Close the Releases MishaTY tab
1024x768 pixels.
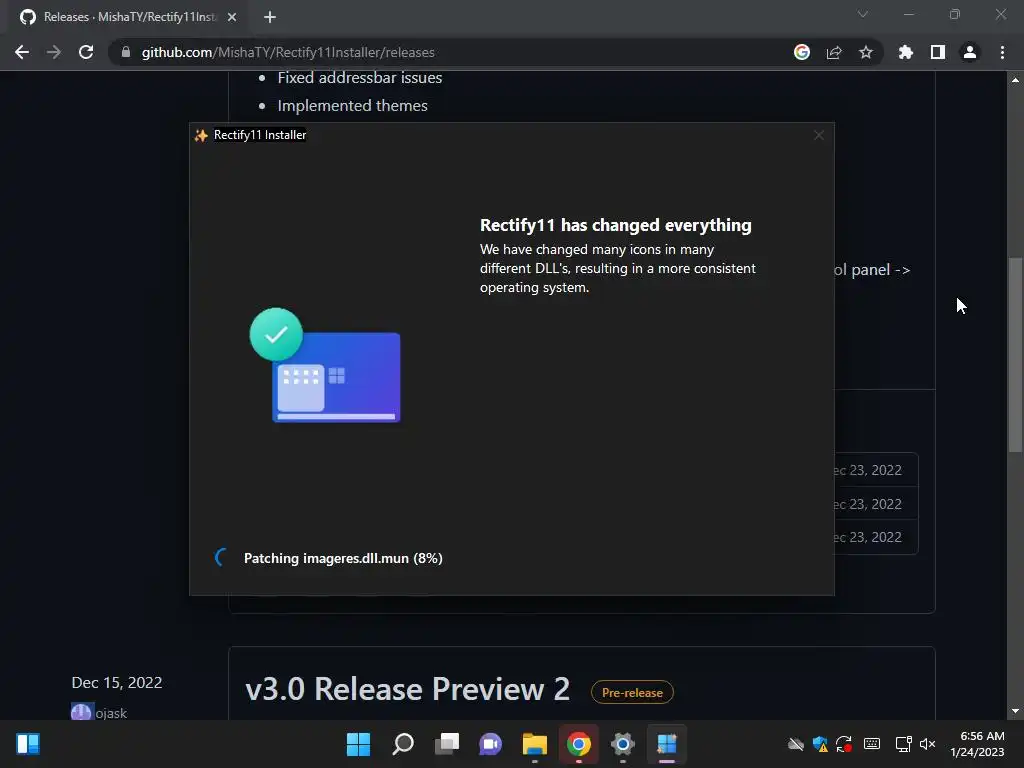coord(232,17)
